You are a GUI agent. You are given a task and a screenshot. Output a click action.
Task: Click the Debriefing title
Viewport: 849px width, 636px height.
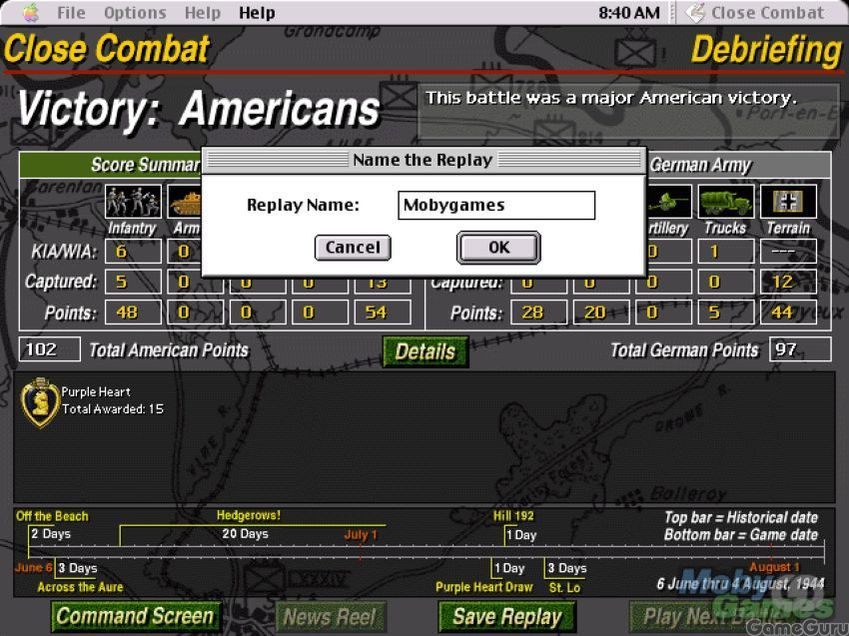[x=767, y=50]
